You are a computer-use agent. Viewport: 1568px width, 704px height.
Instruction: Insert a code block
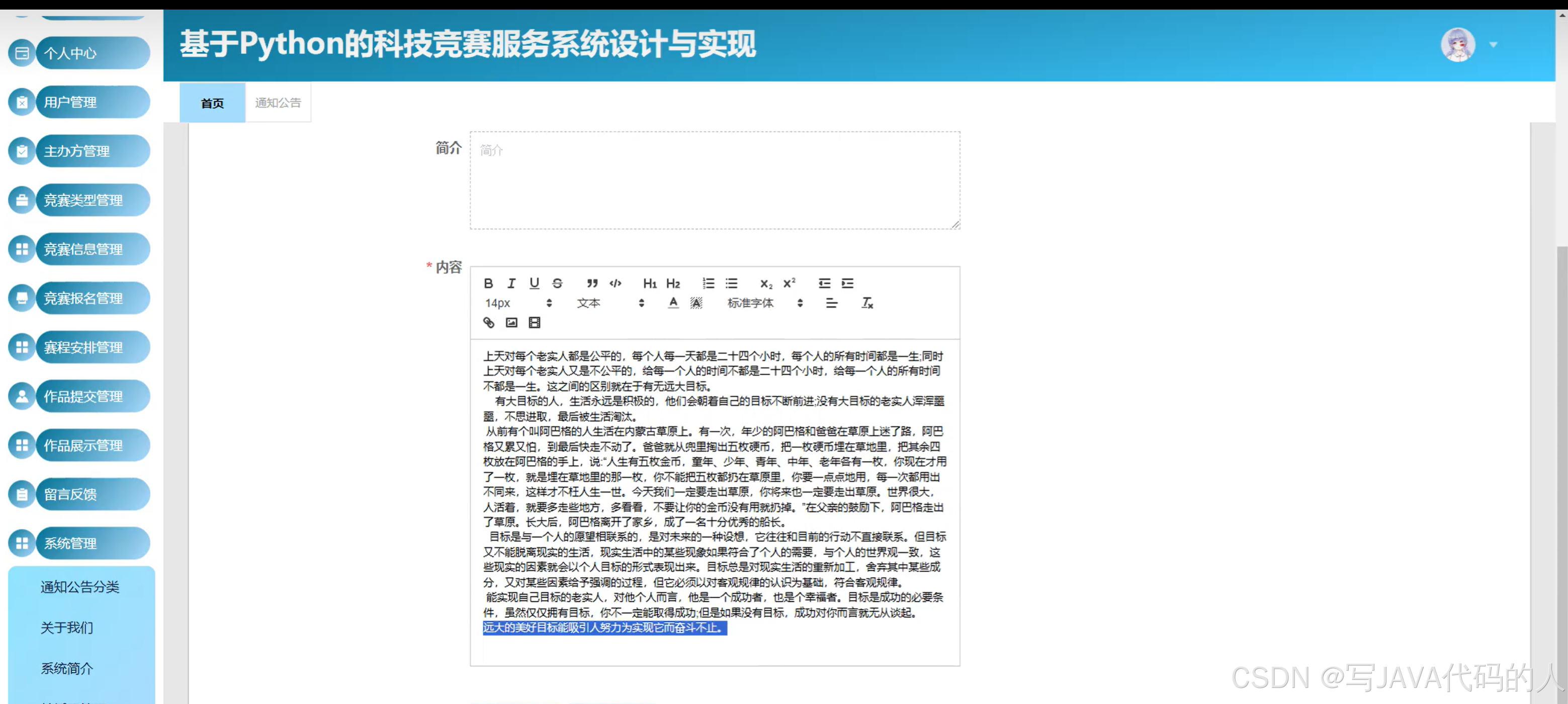[616, 283]
